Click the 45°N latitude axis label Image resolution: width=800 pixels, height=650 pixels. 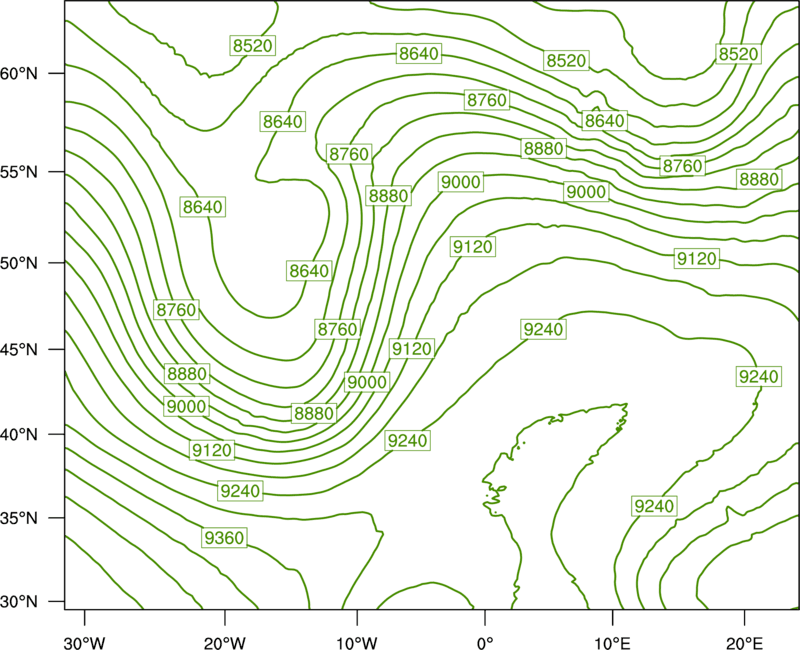coord(19,349)
